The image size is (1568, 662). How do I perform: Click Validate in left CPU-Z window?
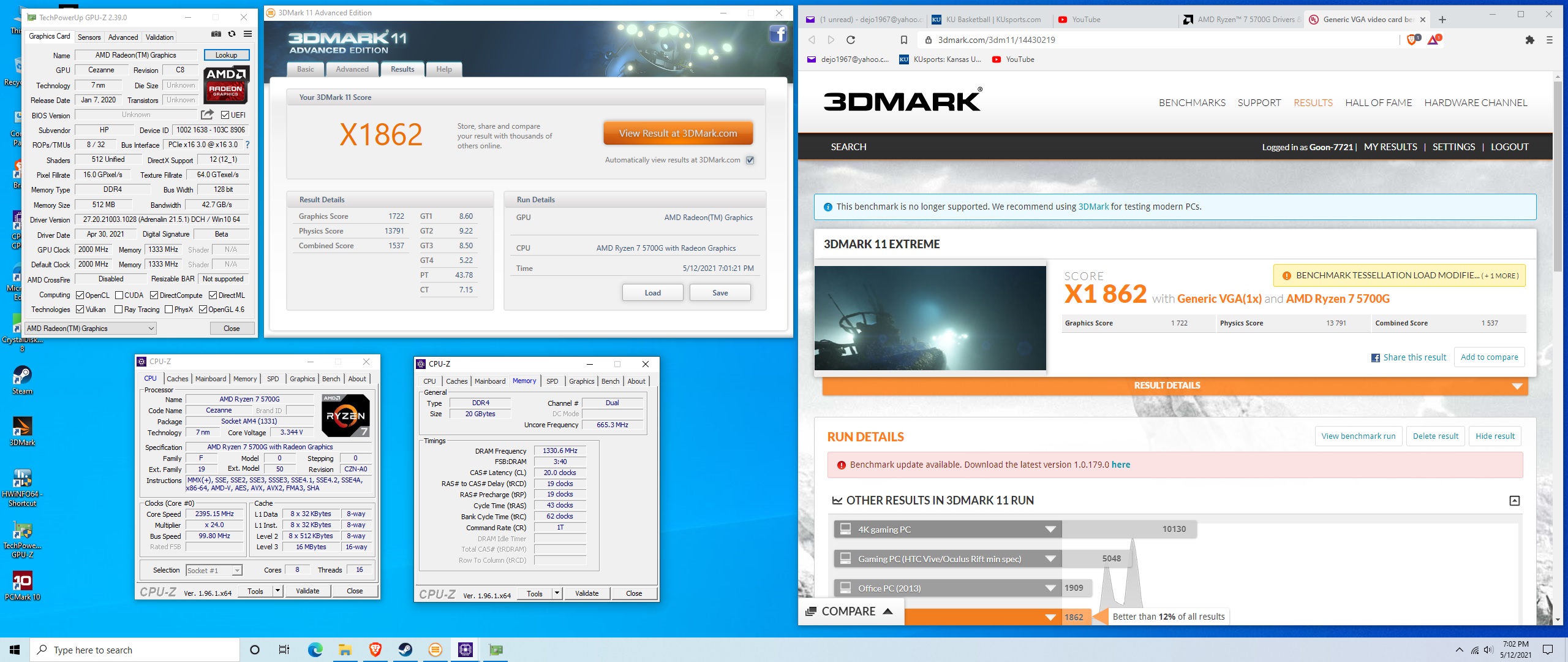click(307, 591)
